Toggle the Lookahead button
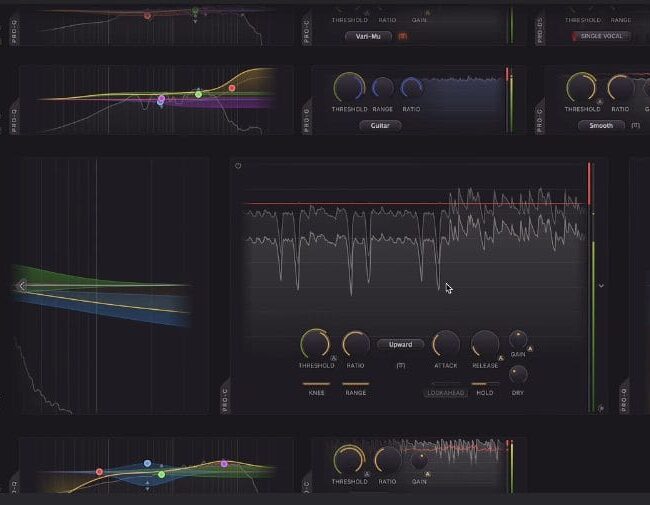The width and height of the screenshot is (650, 505). 446,393
